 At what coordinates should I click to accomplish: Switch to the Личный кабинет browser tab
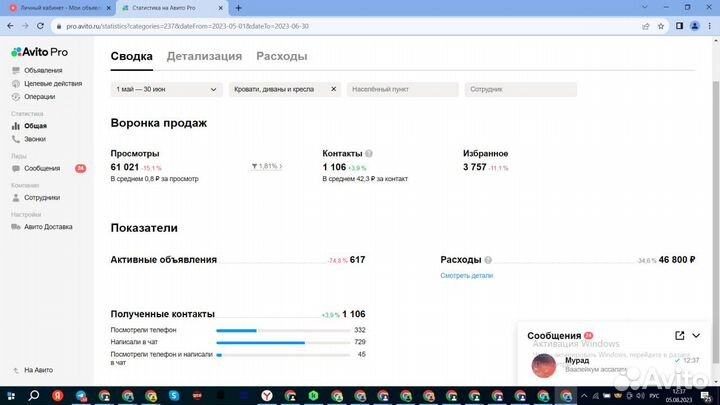(60, 8)
